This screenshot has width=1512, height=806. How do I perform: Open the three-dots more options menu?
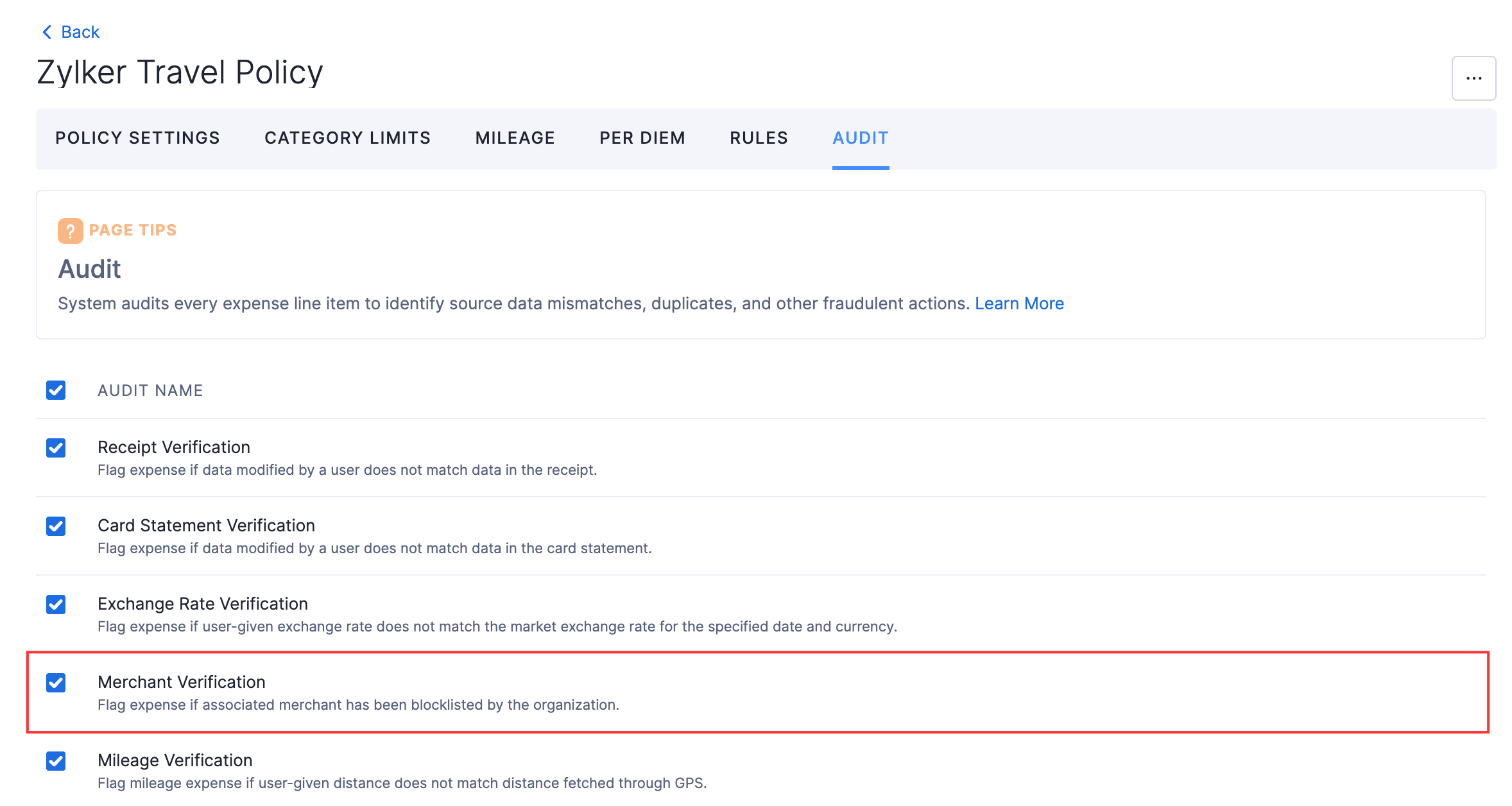1473,78
